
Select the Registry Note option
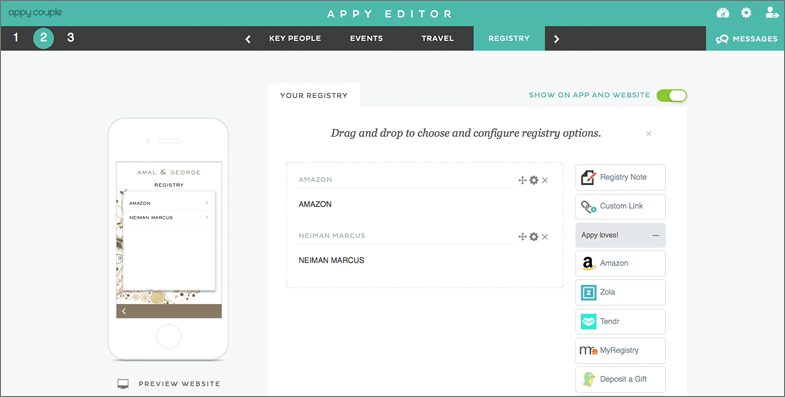(620, 177)
